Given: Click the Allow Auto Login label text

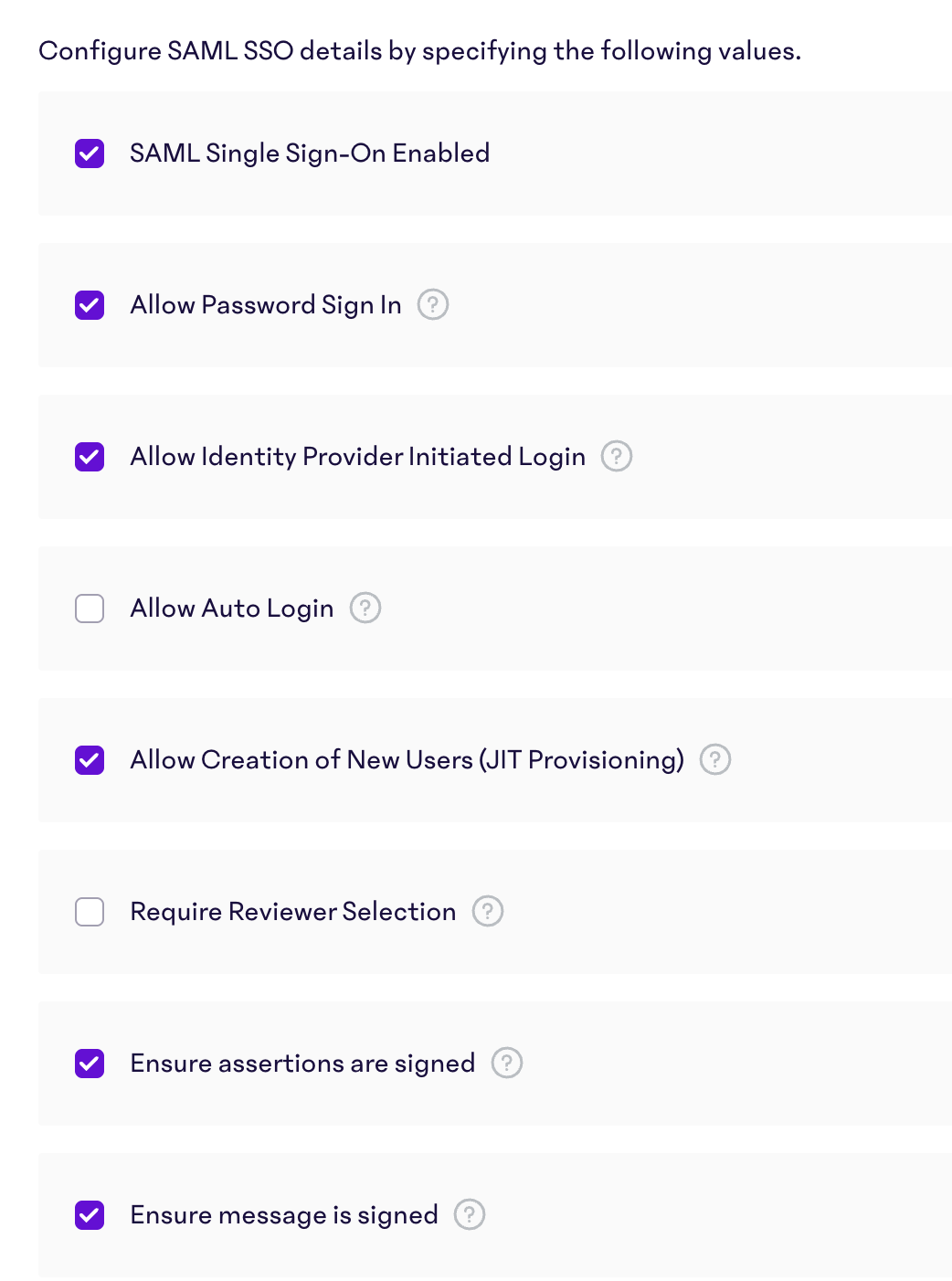Looking at the screenshot, I should [x=231, y=608].
